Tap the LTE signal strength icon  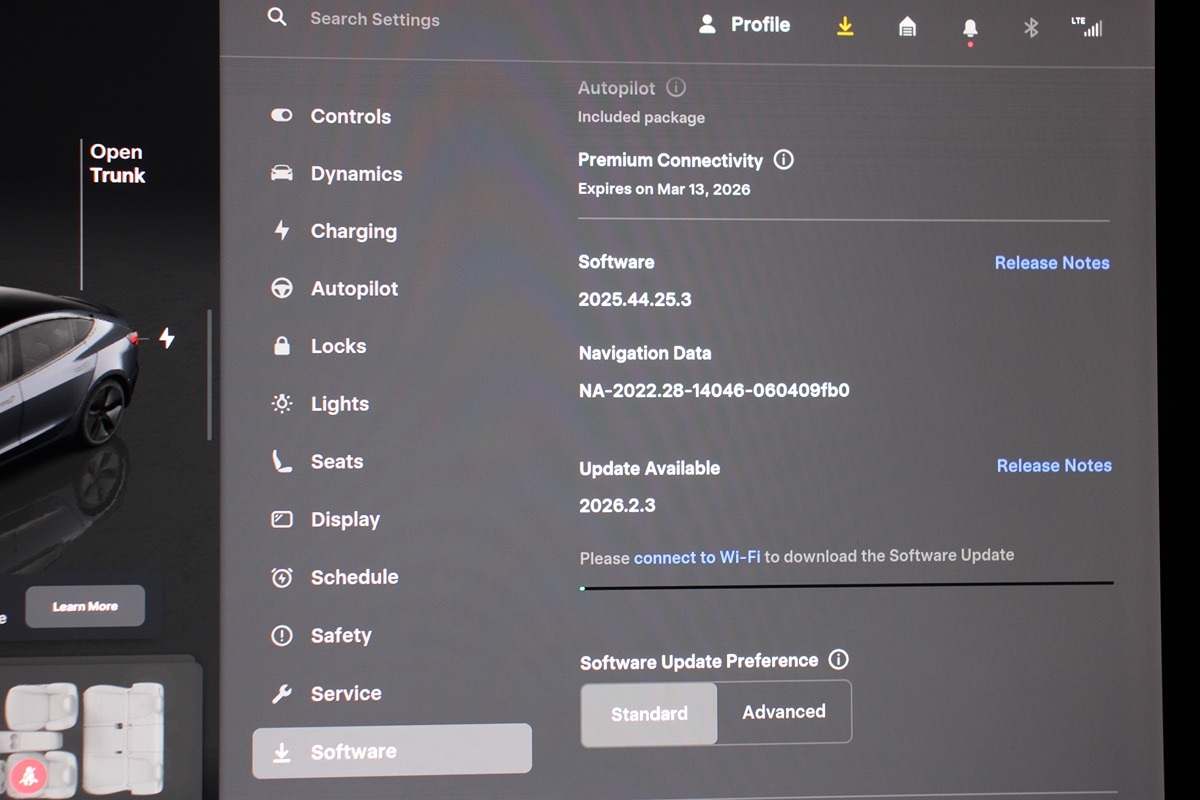1087,26
